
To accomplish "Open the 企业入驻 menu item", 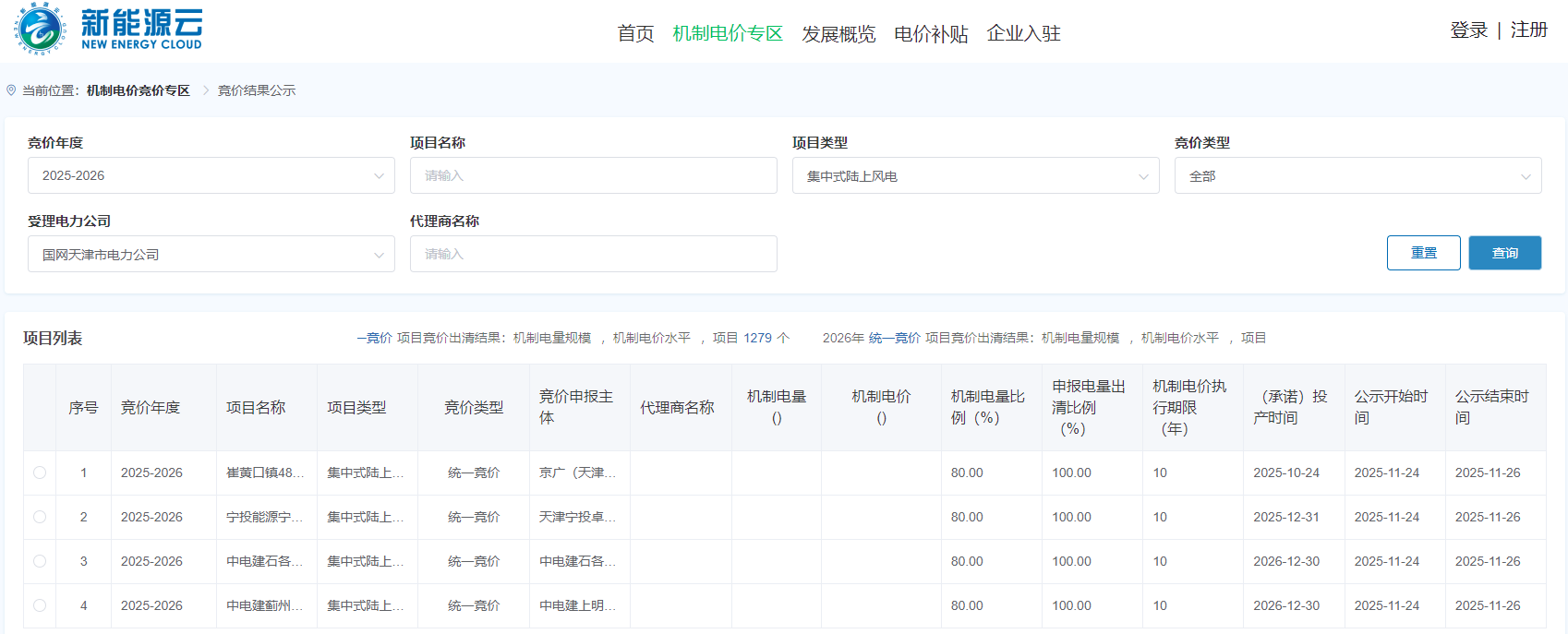I will [x=1023, y=33].
